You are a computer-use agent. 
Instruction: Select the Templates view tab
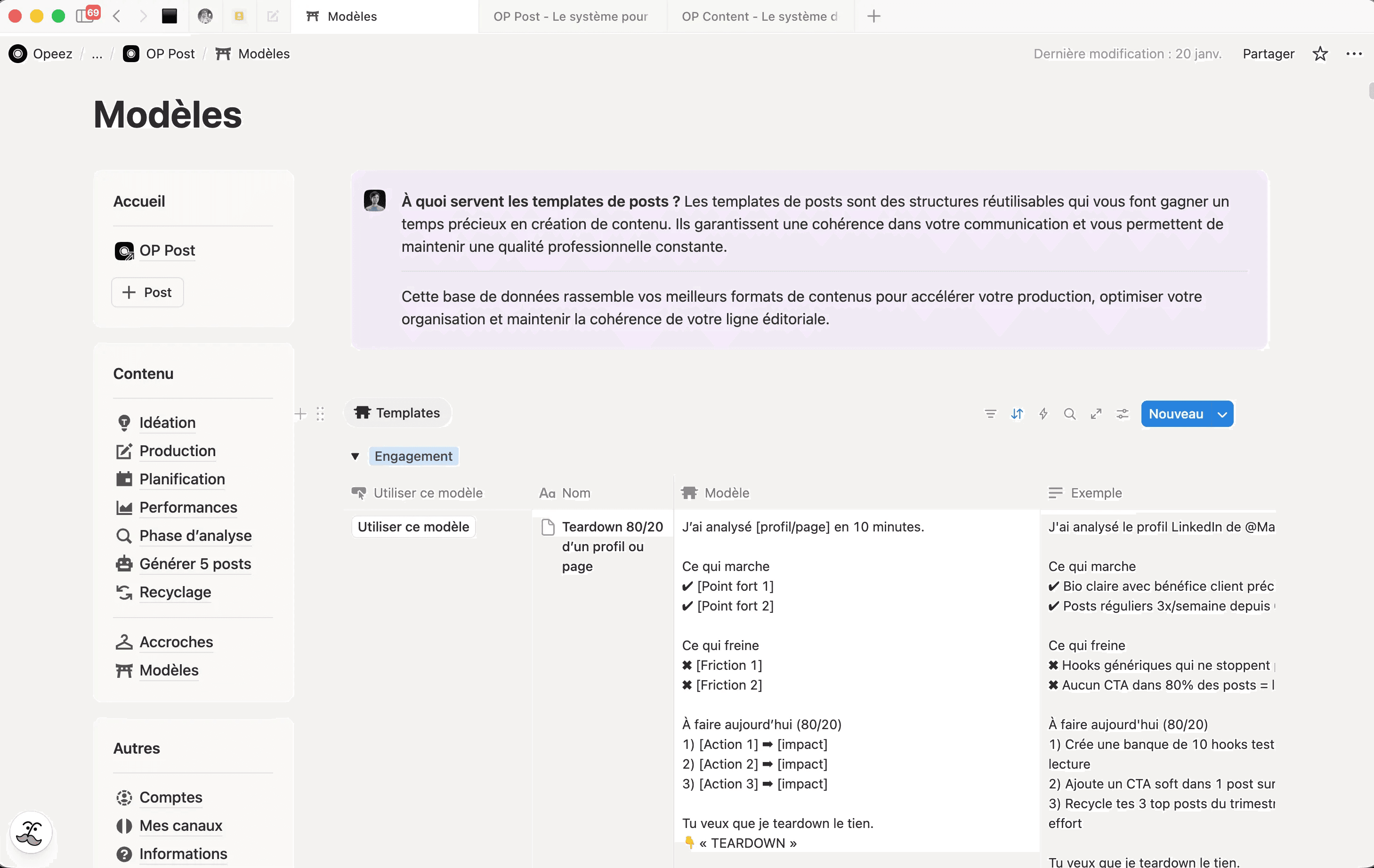coord(398,413)
